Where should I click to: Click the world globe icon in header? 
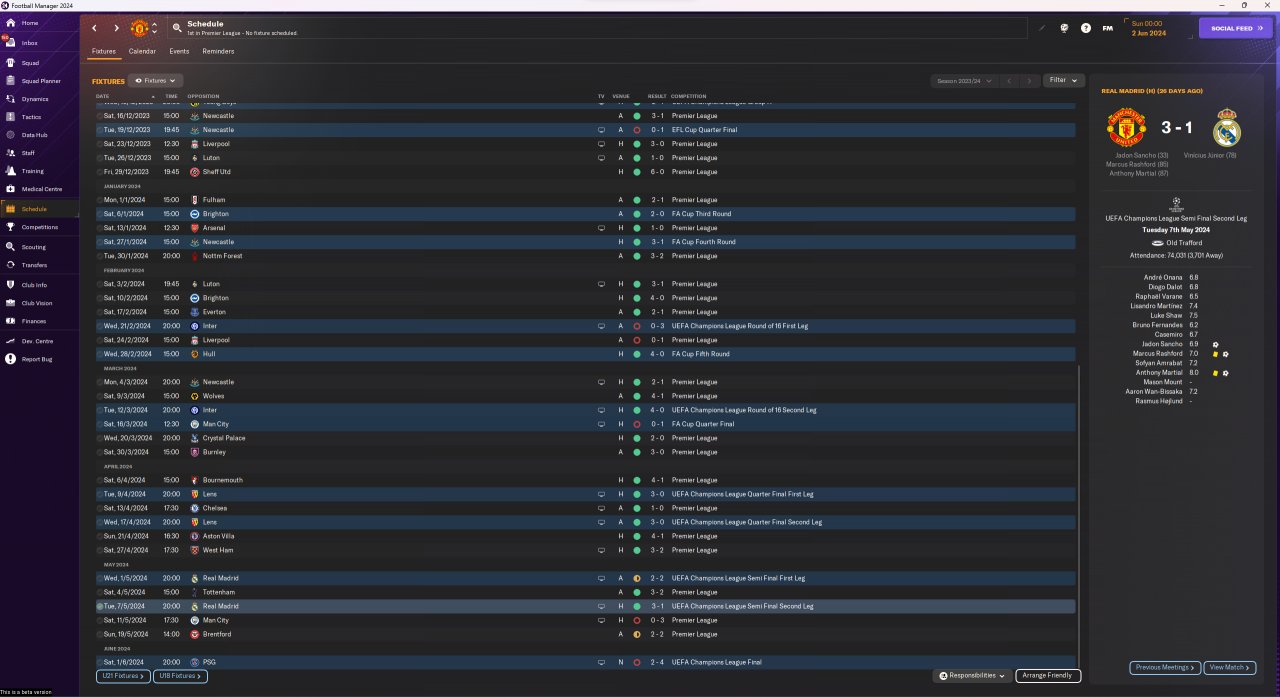tap(1064, 28)
